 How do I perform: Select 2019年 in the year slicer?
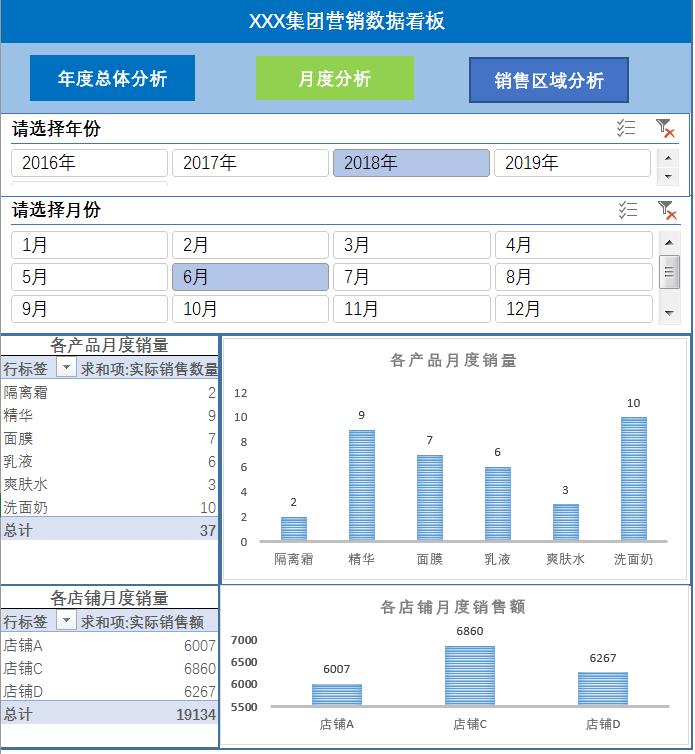click(572, 163)
